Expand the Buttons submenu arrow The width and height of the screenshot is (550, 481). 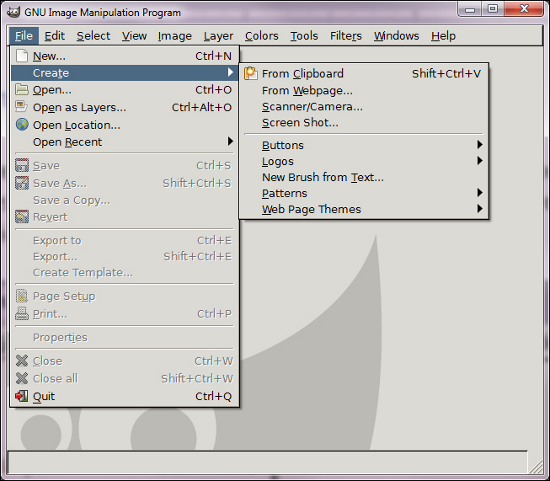coord(479,145)
